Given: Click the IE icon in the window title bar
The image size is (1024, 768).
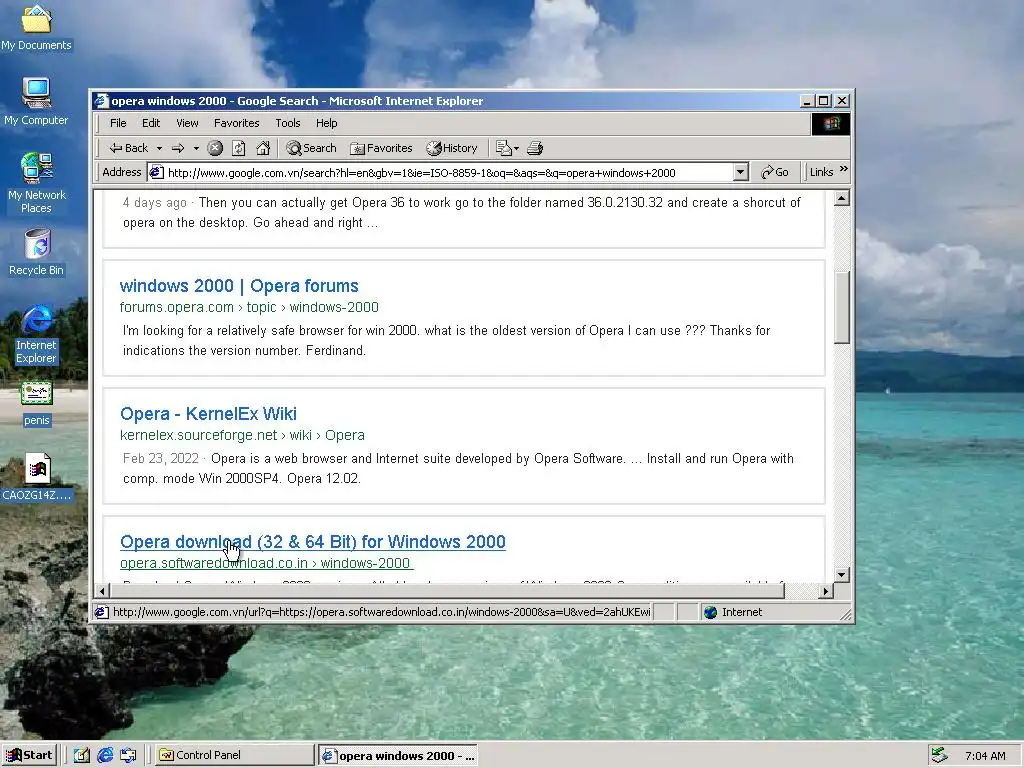Looking at the screenshot, I should (x=101, y=101).
